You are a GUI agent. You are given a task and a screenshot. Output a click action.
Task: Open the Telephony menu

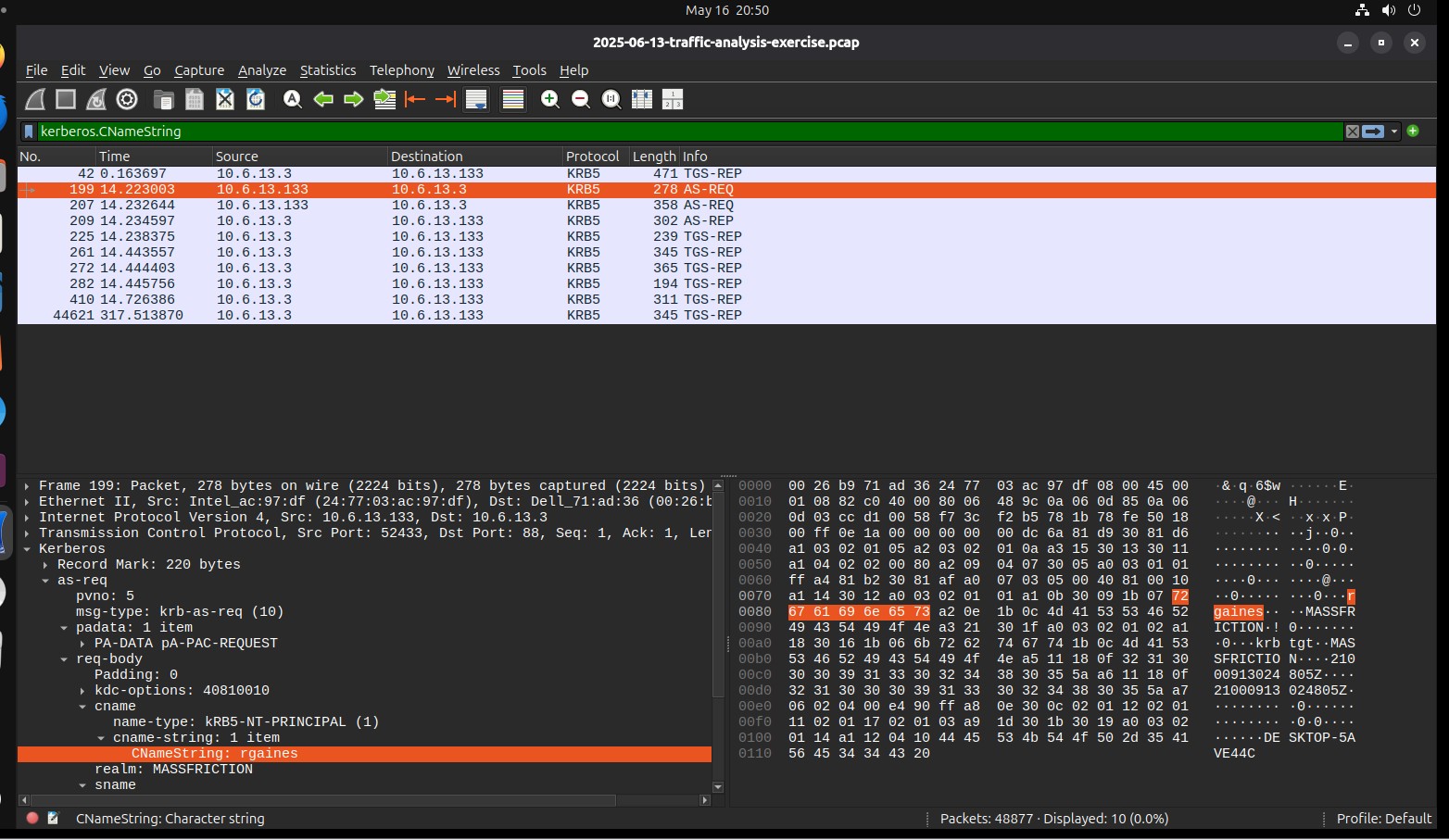tap(401, 70)
